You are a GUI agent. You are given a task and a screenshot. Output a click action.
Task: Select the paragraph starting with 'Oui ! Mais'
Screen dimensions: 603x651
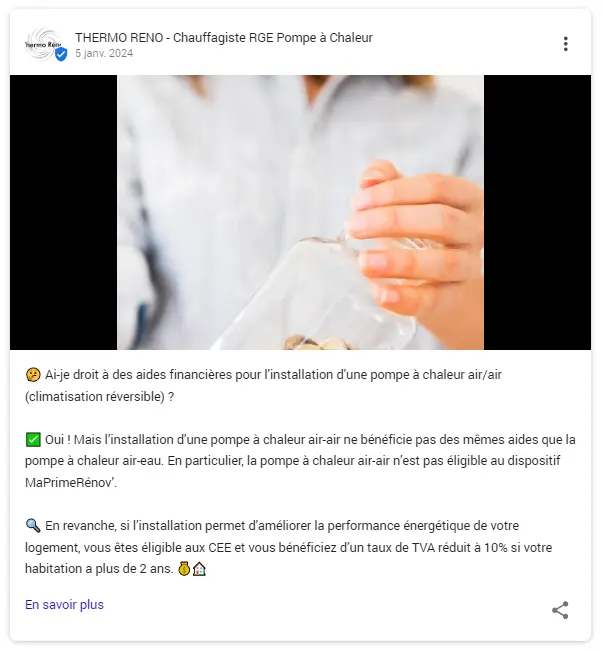300,461
